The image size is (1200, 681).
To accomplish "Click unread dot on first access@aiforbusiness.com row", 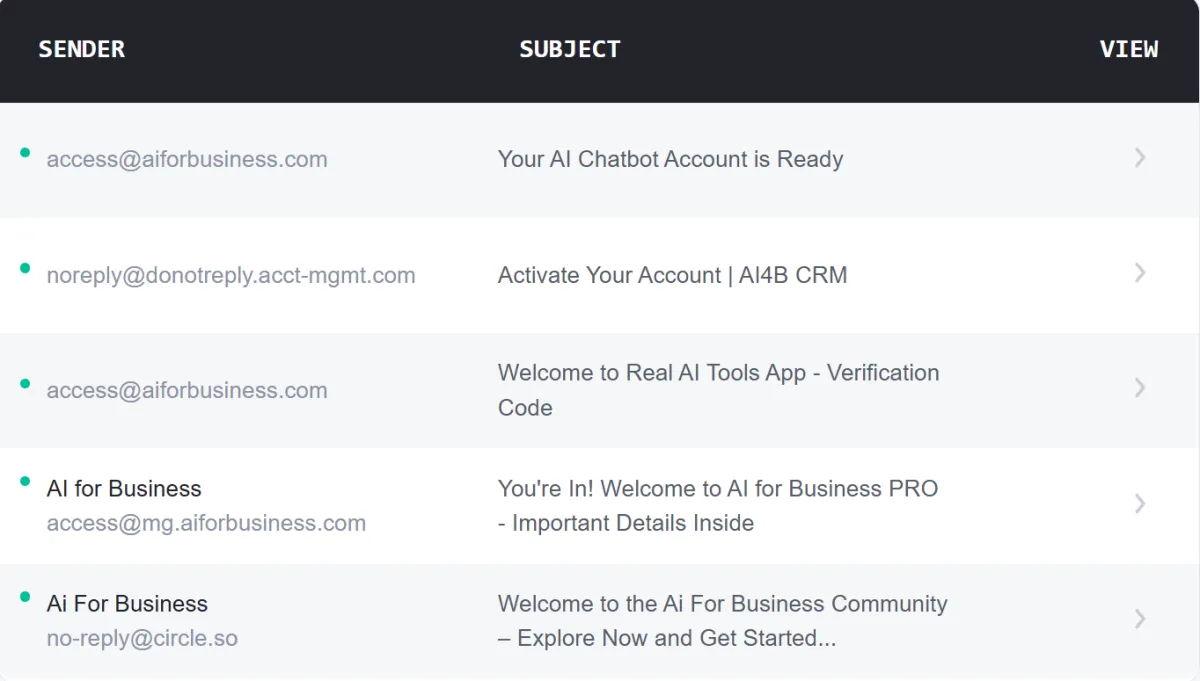I will pos(25,152).
